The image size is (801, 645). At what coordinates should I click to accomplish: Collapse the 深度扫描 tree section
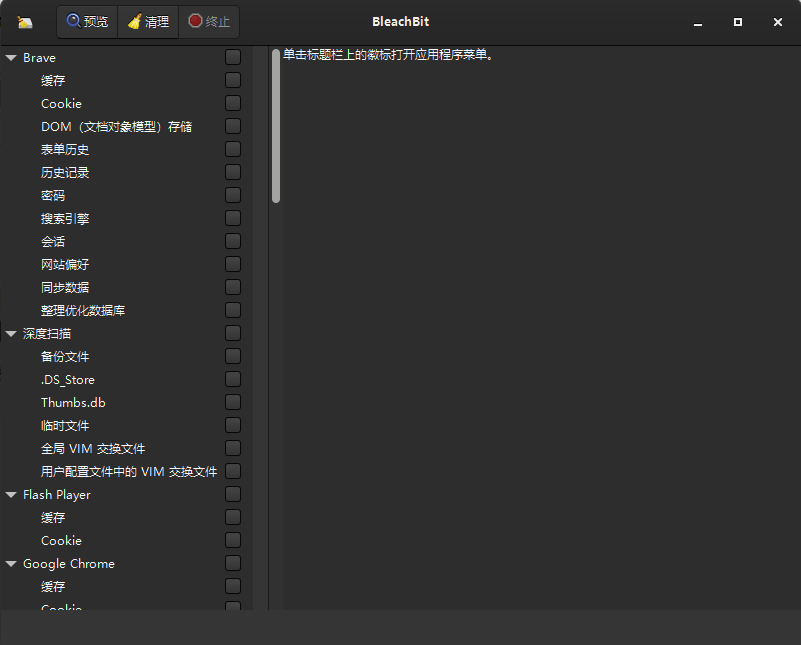coord(11,333)
